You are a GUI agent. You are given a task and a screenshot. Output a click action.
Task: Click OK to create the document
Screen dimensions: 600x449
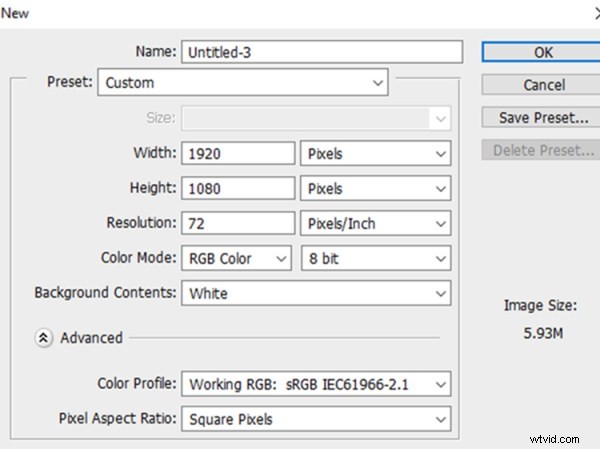click(543, 51)
